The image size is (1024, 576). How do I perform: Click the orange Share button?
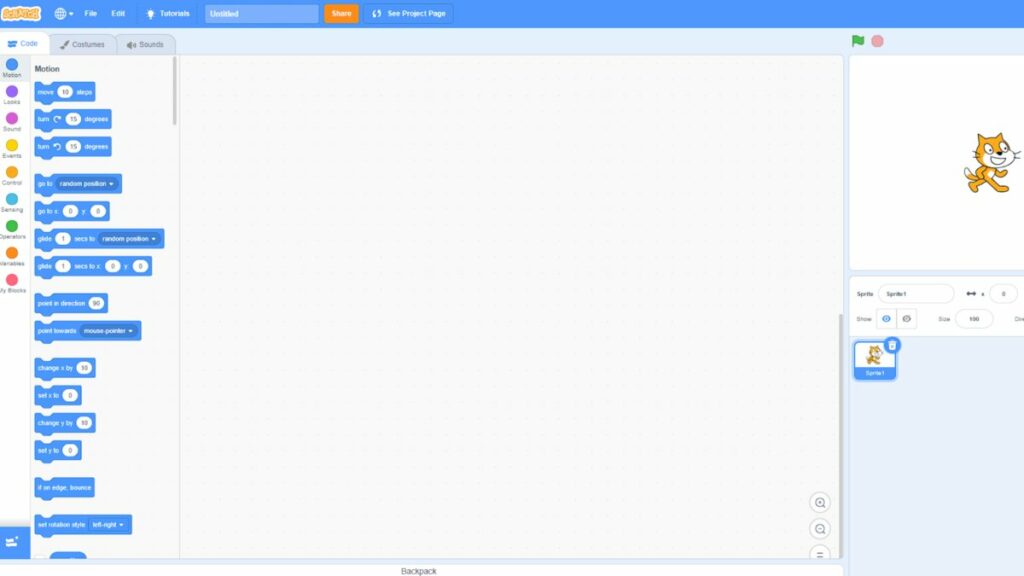[340, 14]
